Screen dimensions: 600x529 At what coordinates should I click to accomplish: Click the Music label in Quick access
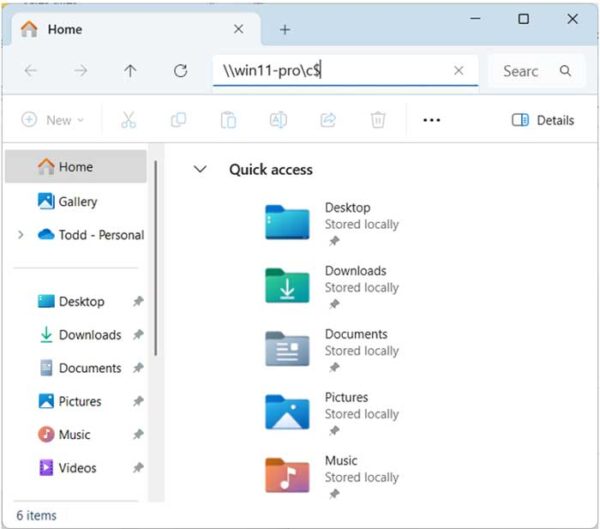341,460
